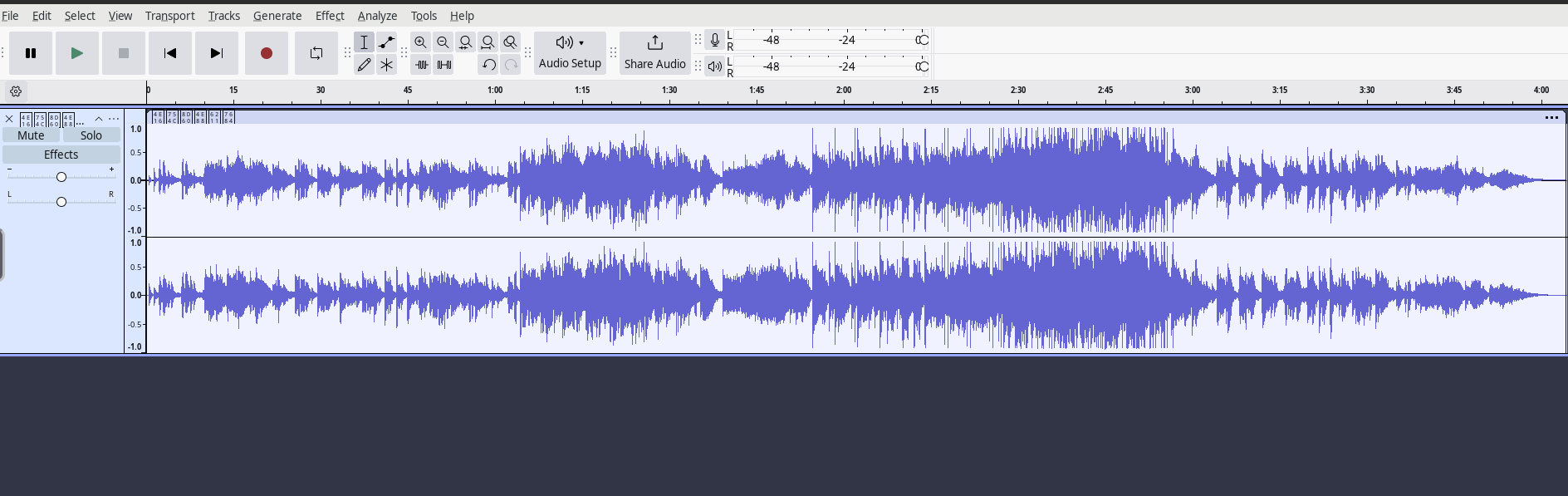Click the Zoom In magnifier
This screenshot has width=1568, height=496.
[x=421, y=42]
